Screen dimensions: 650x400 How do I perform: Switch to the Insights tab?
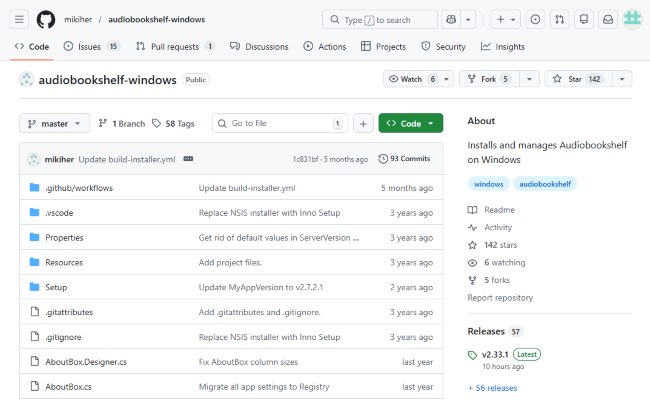(x=503, y=47)
